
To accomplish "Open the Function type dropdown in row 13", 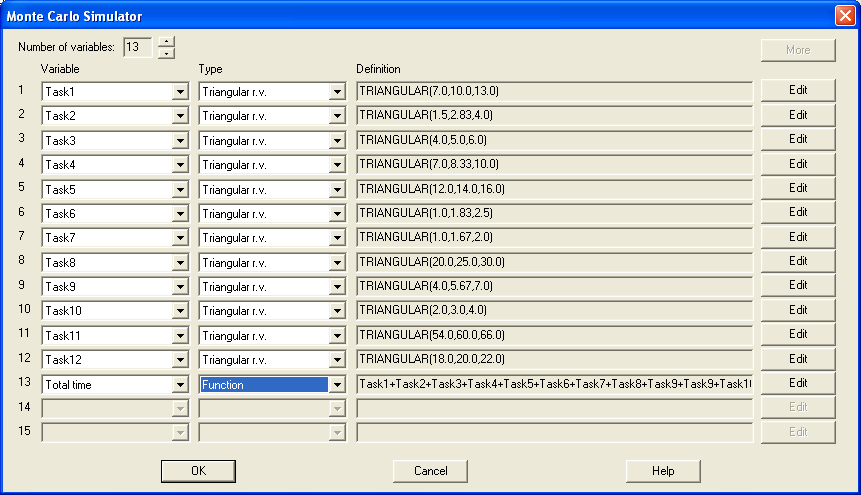I will [336, 384].
